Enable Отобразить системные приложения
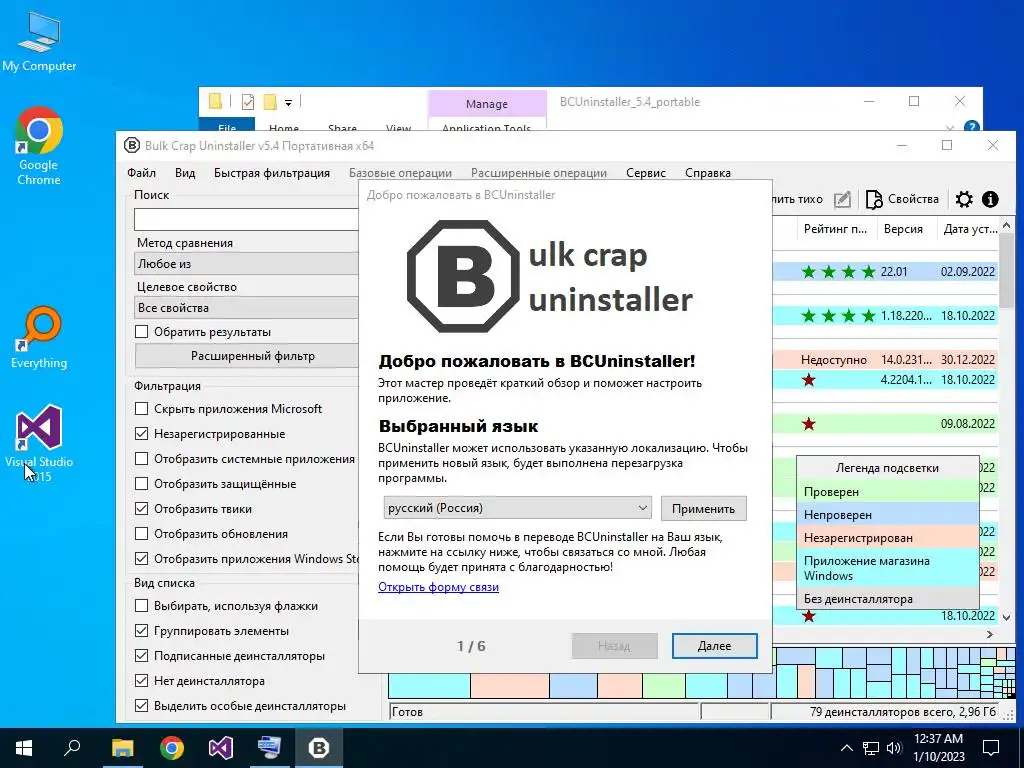1024x768 pixels. [141, 459]
